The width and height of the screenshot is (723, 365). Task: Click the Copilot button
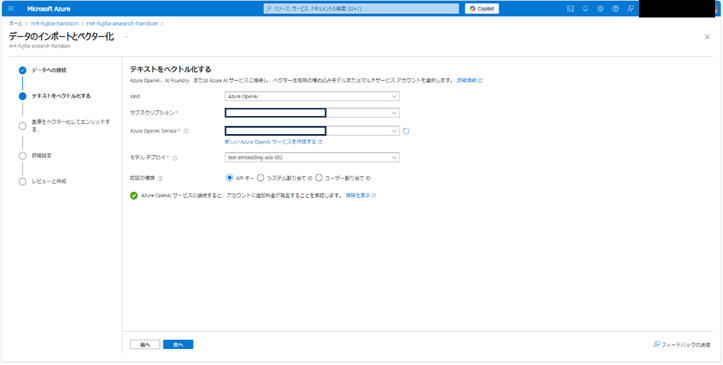coord(482,9)
